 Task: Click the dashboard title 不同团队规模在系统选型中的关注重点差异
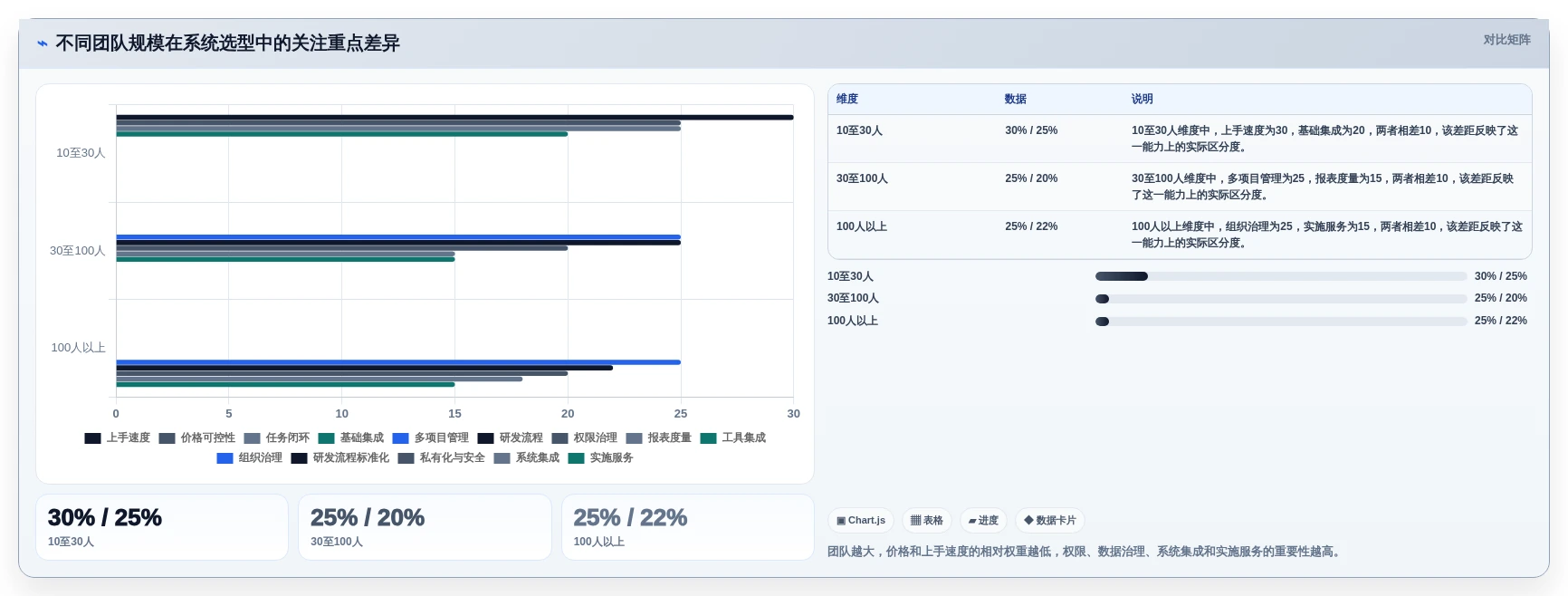click(227, 43)
